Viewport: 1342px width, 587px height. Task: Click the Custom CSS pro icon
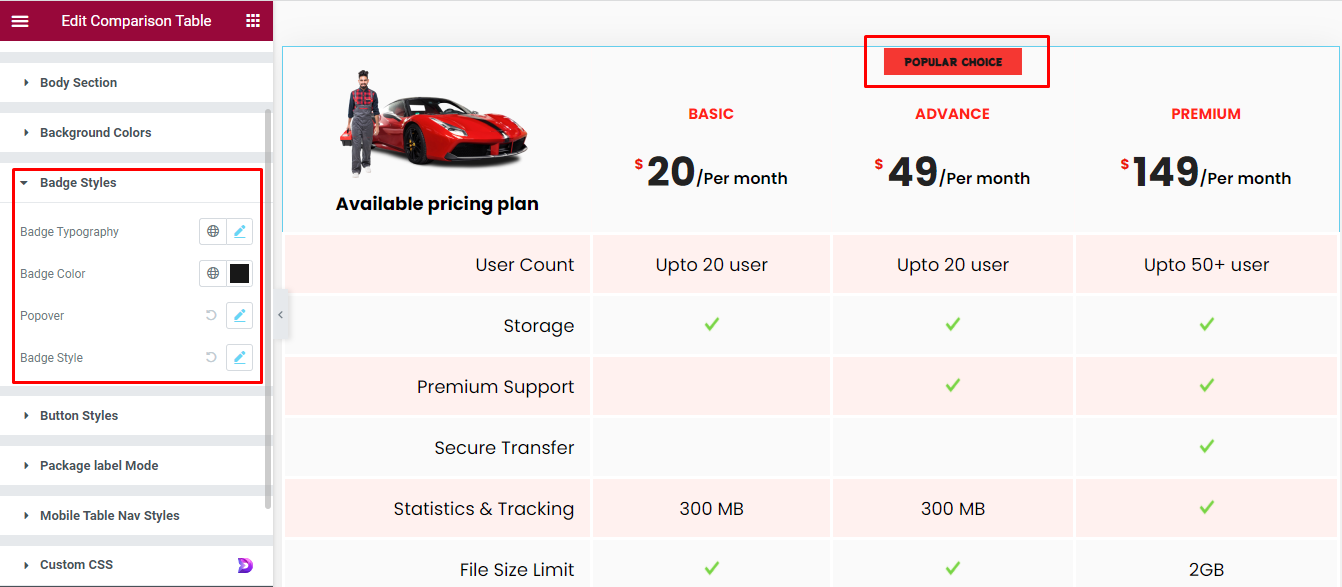click(245, 565)
